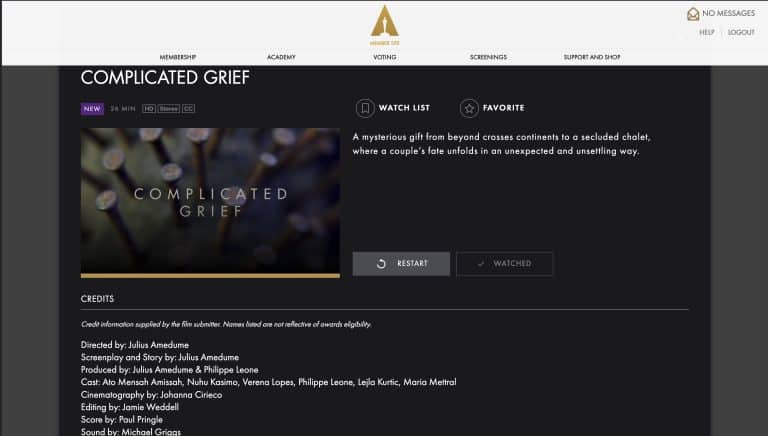768x436 pixels.
Task: Toggle the Watched checkmark button
Action: pos(504,264)
